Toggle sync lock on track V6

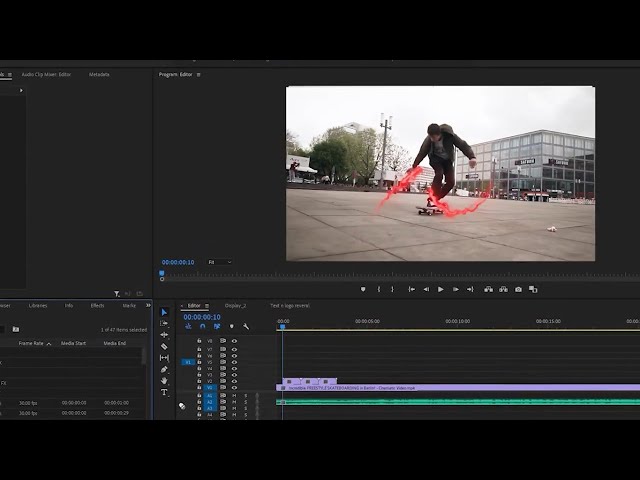tap(223, 356)
